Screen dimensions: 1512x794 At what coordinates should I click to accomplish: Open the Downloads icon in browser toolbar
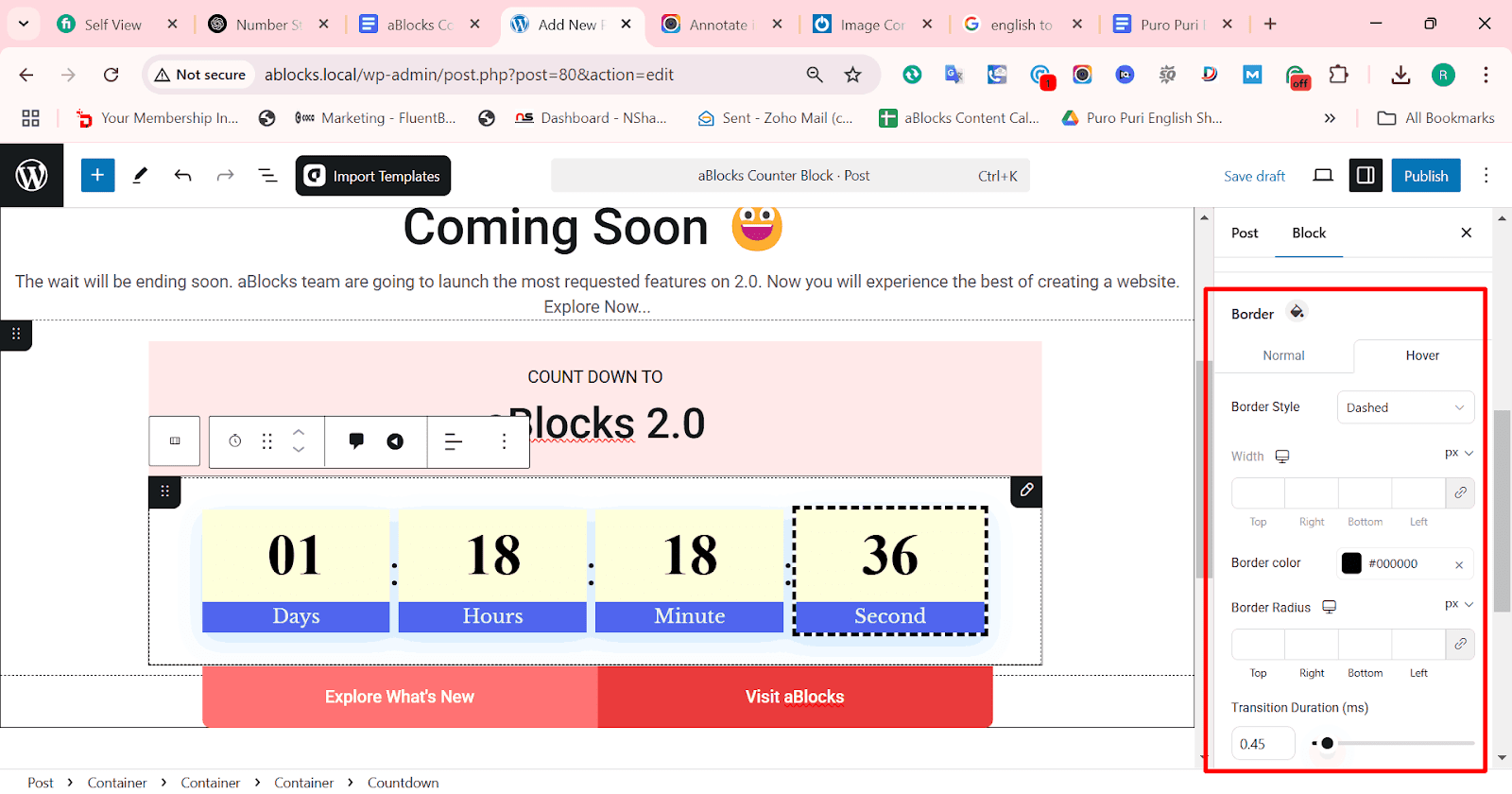click(x=1400, y=75)
